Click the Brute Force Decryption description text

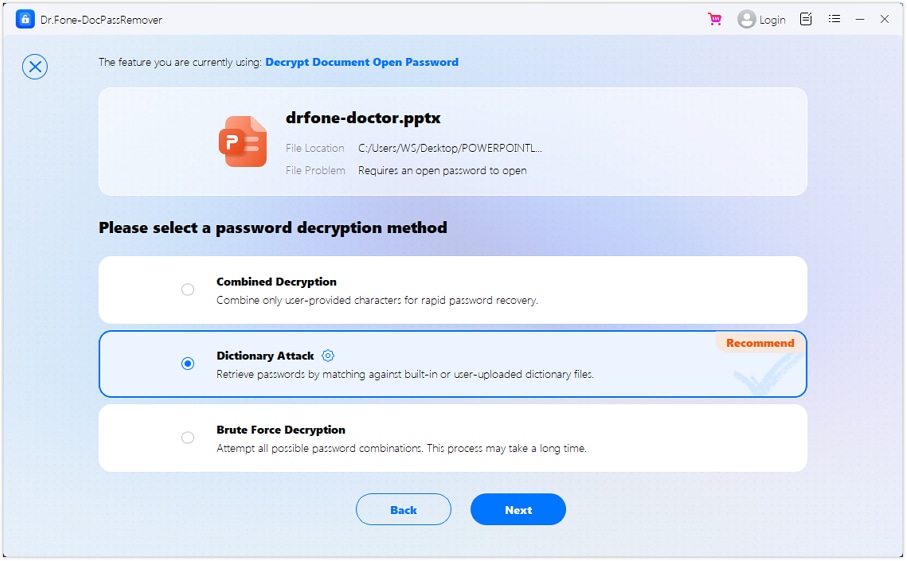(x=401, y=448)
